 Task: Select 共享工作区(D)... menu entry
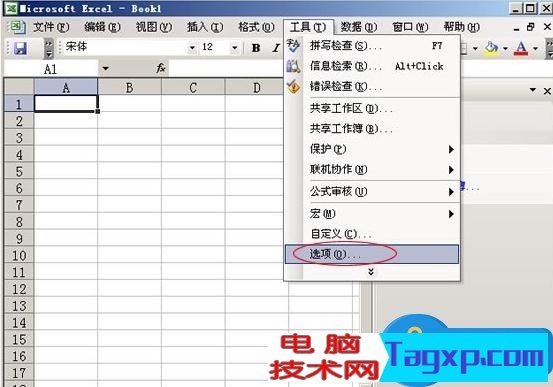pyautogui.click(x=372, y=108)
